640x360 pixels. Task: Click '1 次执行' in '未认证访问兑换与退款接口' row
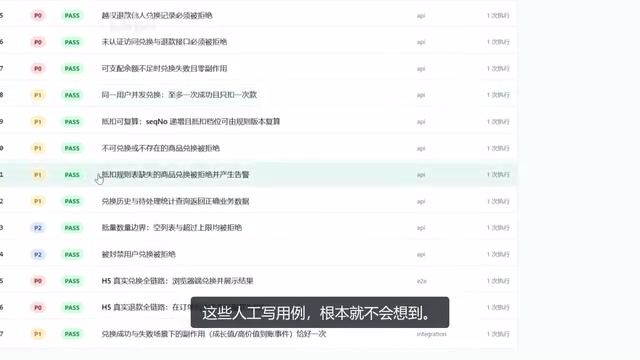pyautogui.click(x=498, y=42)
